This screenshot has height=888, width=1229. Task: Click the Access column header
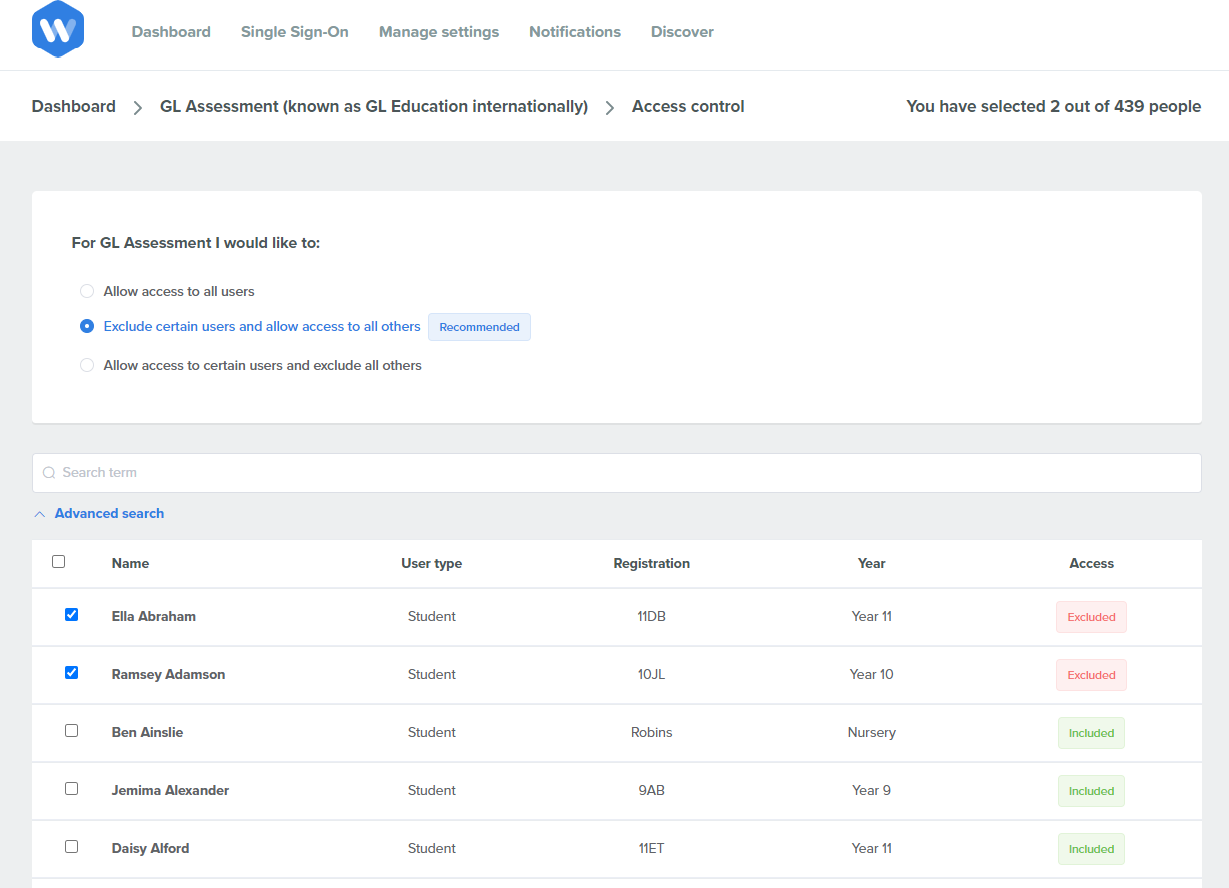pos(1092,563)
